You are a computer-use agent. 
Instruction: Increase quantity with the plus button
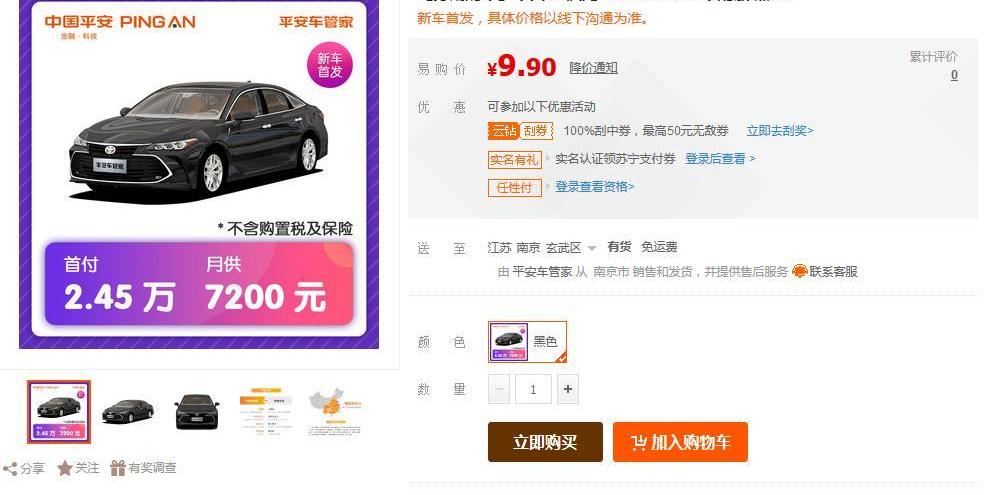coord(568,389)
